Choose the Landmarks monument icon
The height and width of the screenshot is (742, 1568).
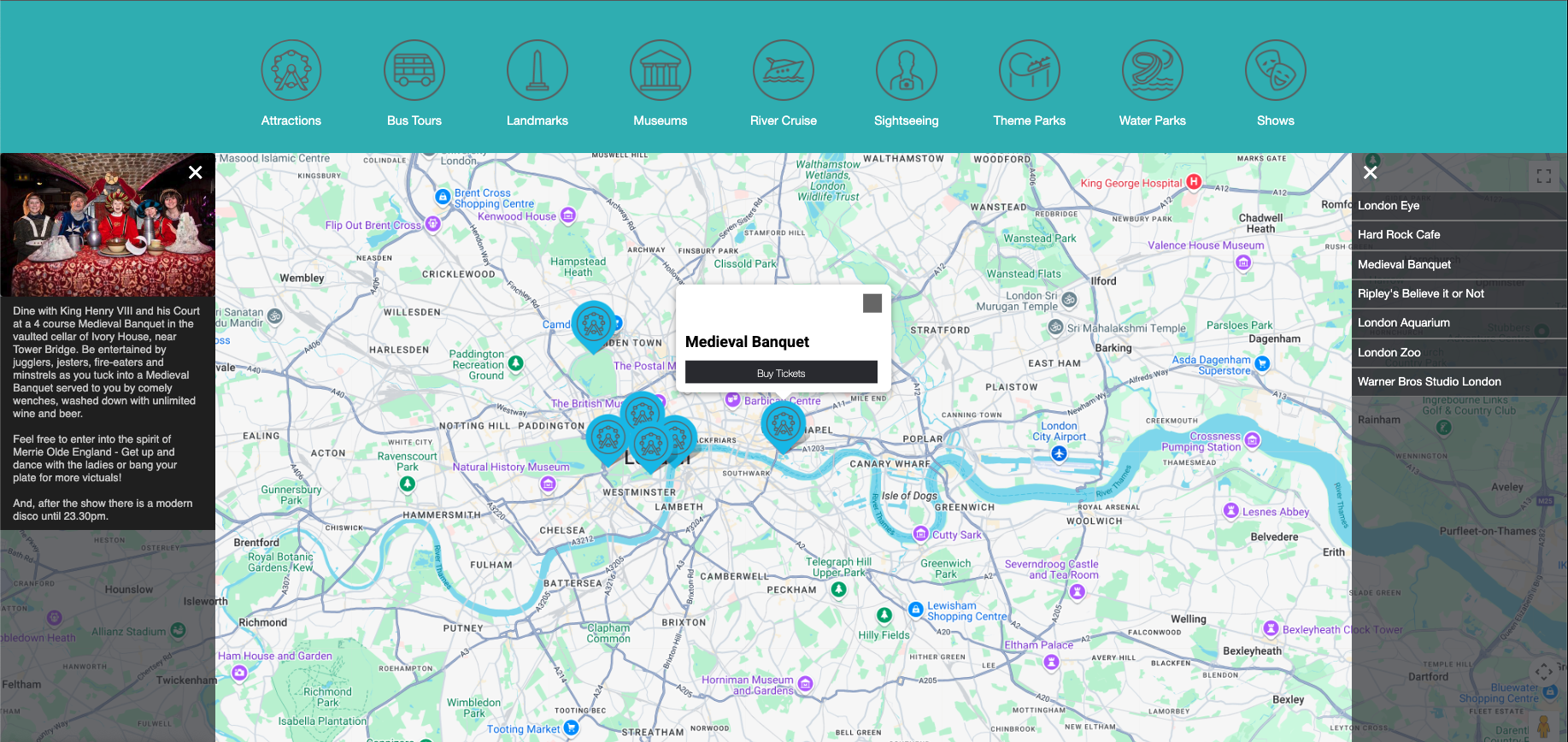click(537, 70)
